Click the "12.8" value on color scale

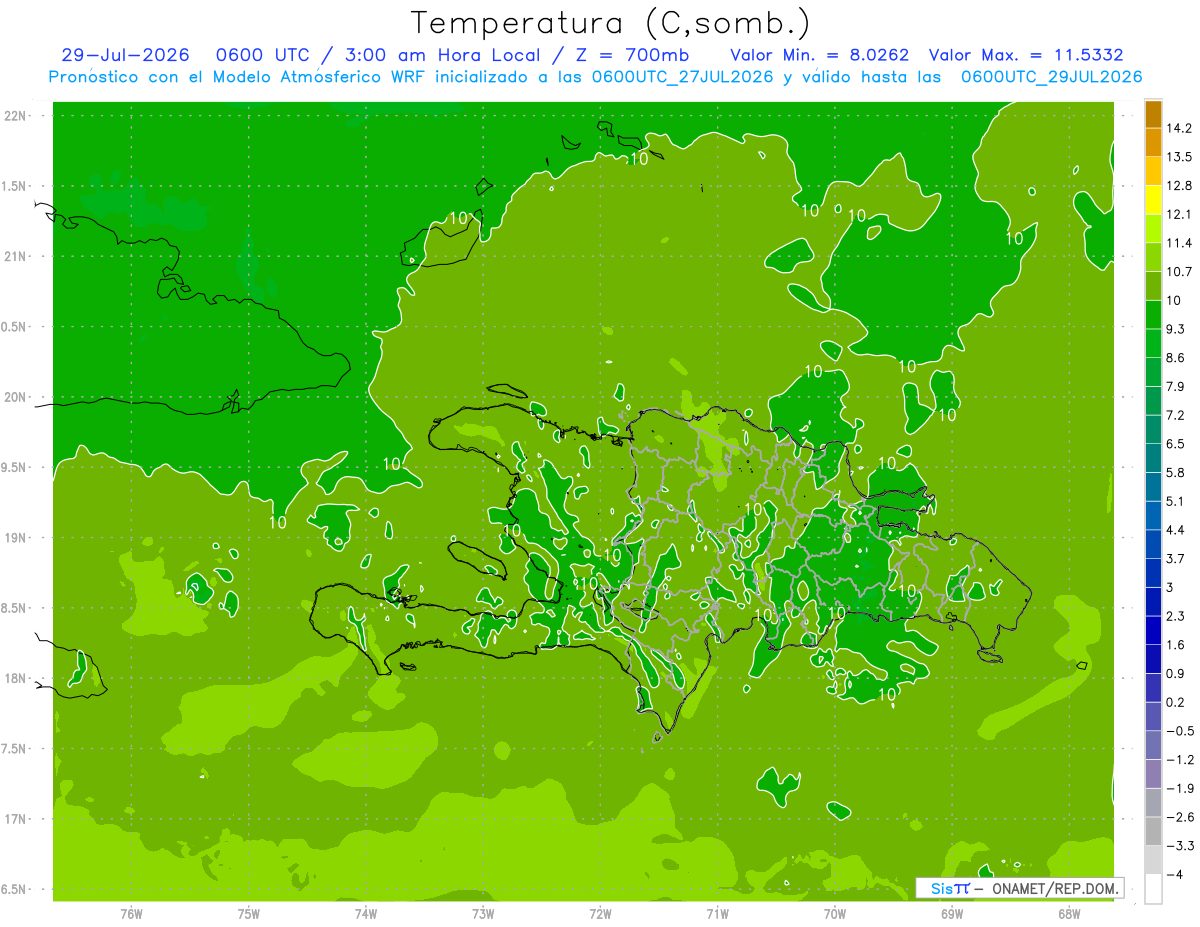coord(1178,186)
